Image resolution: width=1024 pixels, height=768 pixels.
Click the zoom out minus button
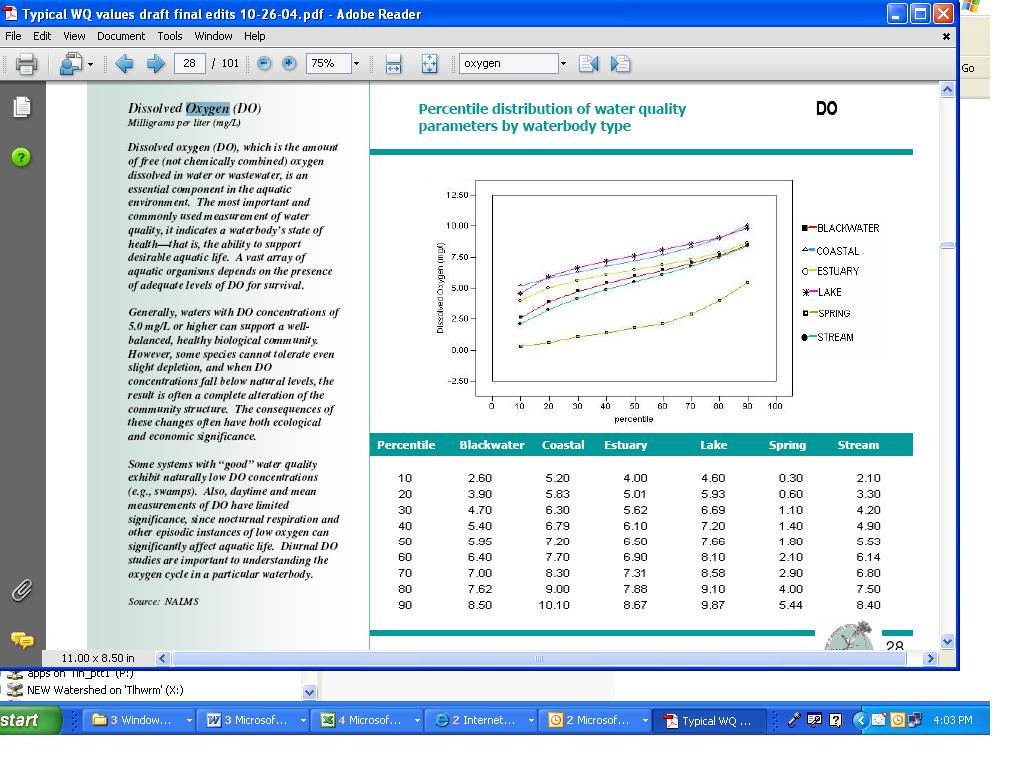264,63
